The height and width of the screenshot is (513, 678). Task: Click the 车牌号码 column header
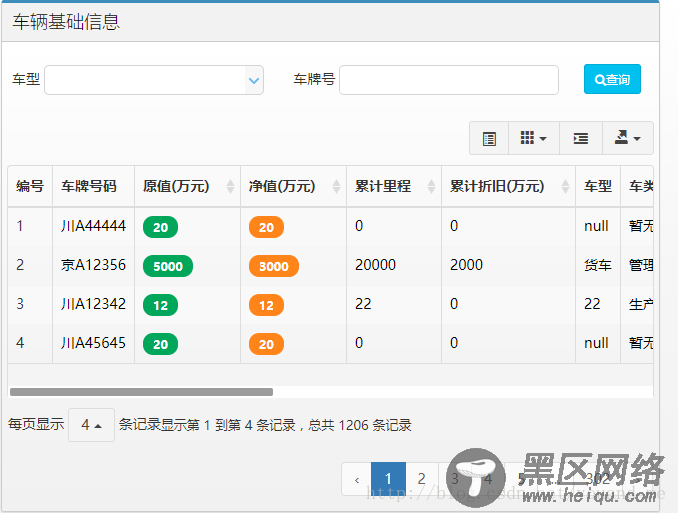(93, 186)
